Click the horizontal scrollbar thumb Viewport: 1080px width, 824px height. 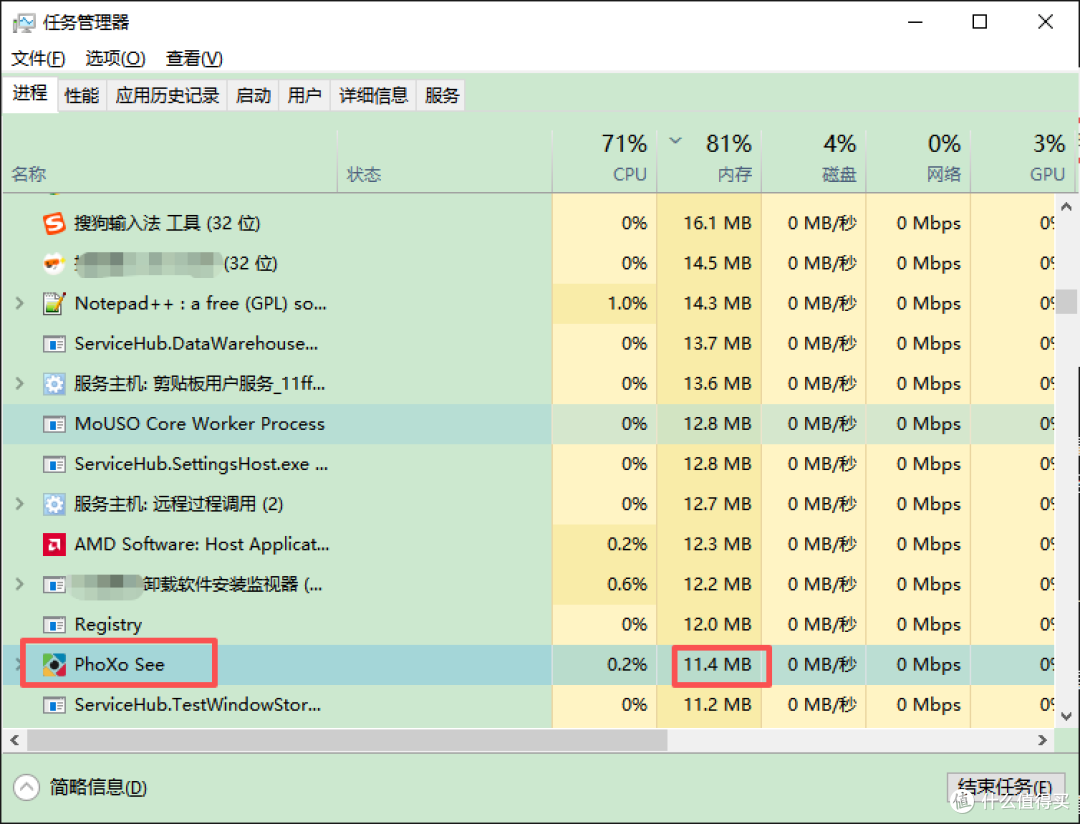[347, 741]
